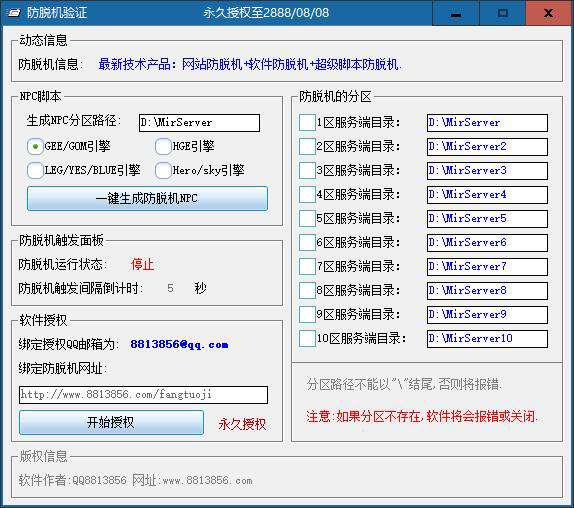Edit the 2区 path field D:\MirServer2

(x=487, y=147)
